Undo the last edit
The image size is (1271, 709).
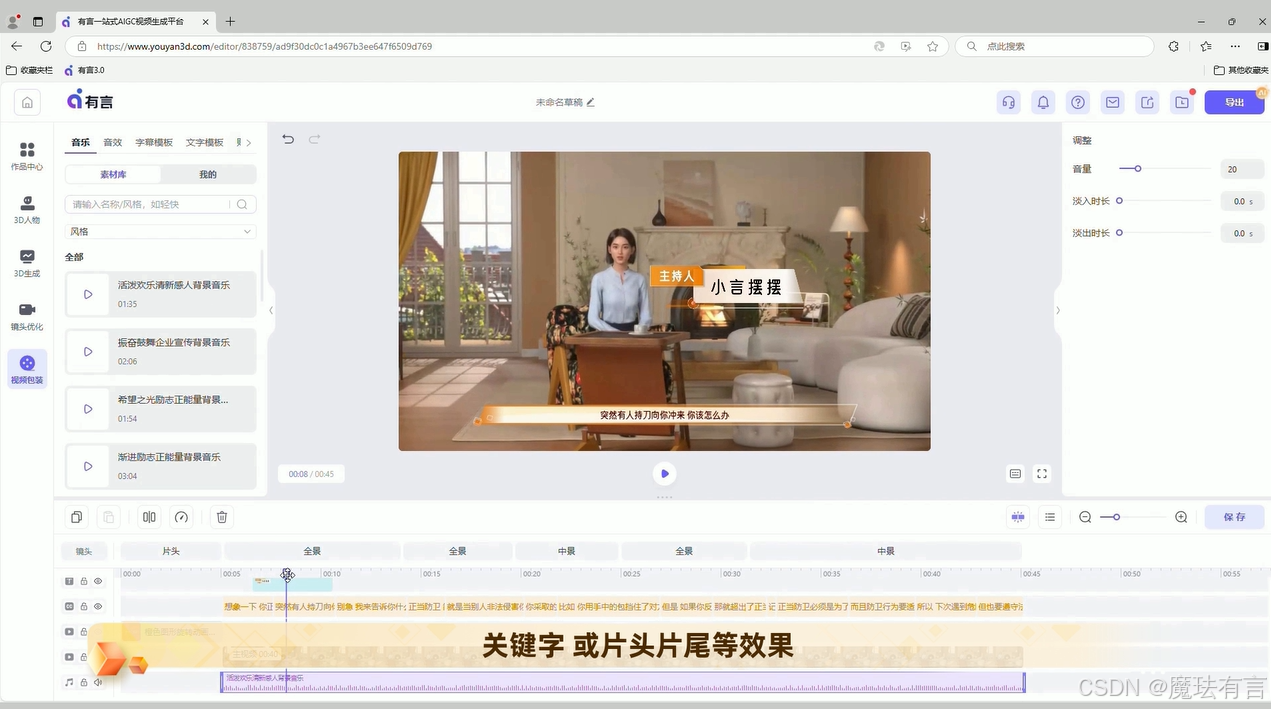[288, 139]
